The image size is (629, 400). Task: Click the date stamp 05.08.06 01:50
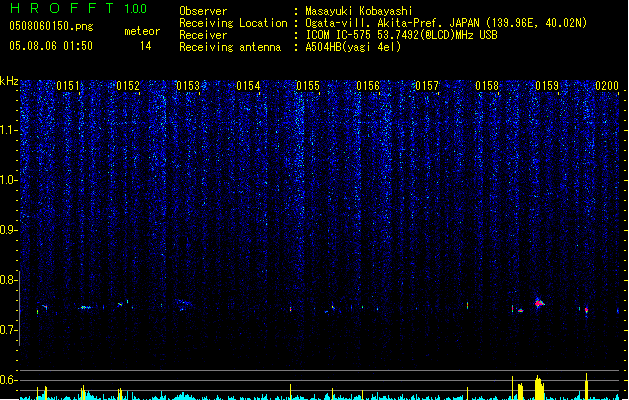click(x=51, y=46)
